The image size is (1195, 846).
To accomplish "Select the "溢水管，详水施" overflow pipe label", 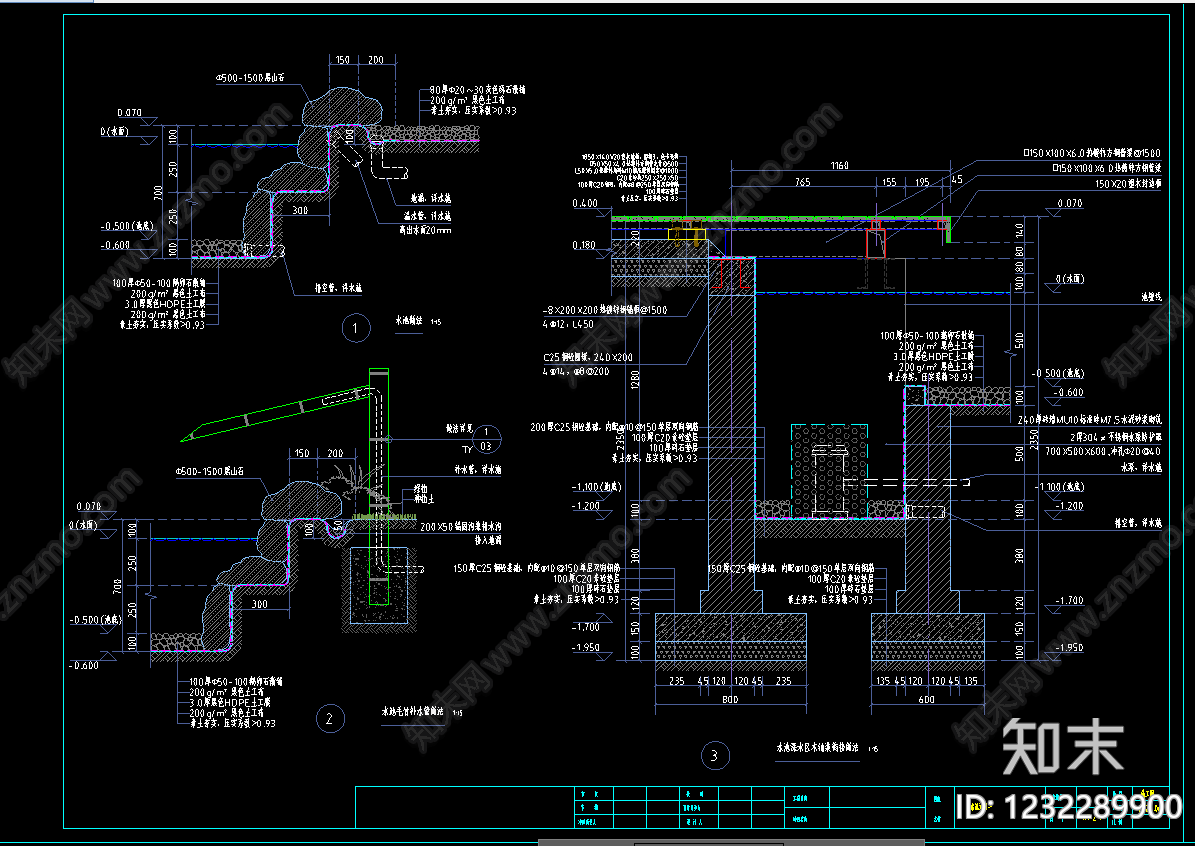I will [428, 216].
